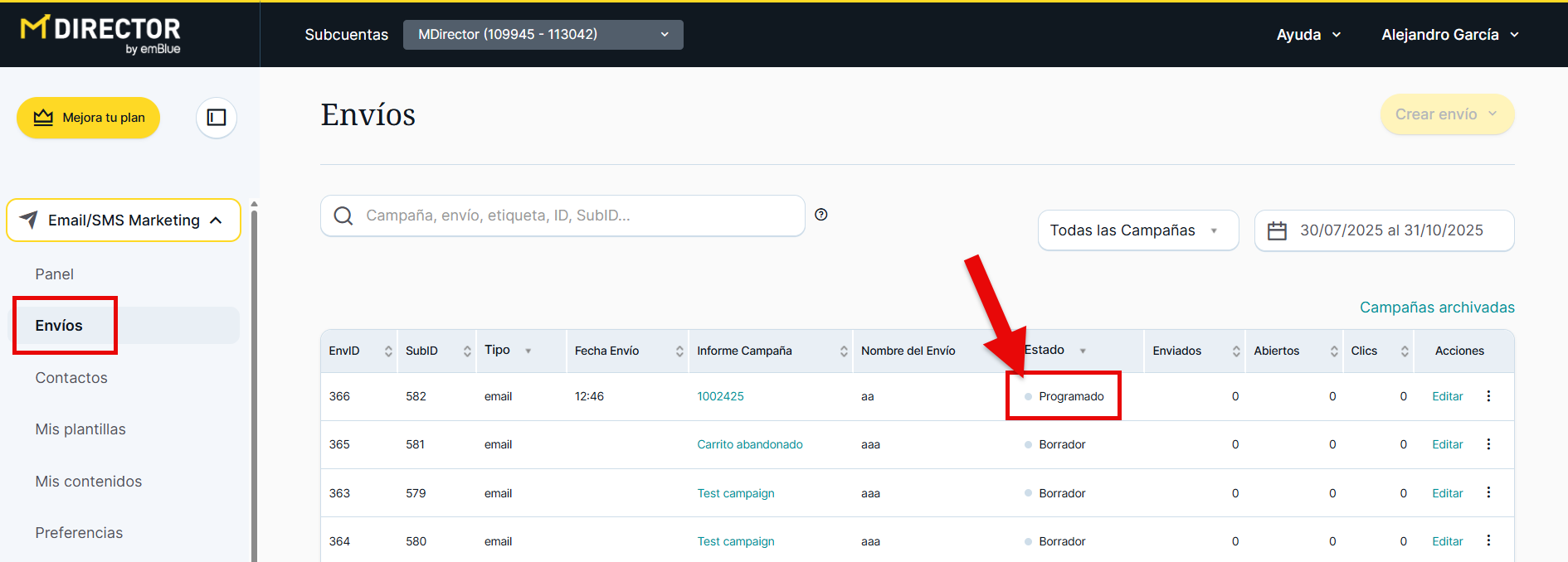Open actions menu for envío 366
Image resolution: width=1568 pixels, height=562 pixels.
[x=1488, y=396]
